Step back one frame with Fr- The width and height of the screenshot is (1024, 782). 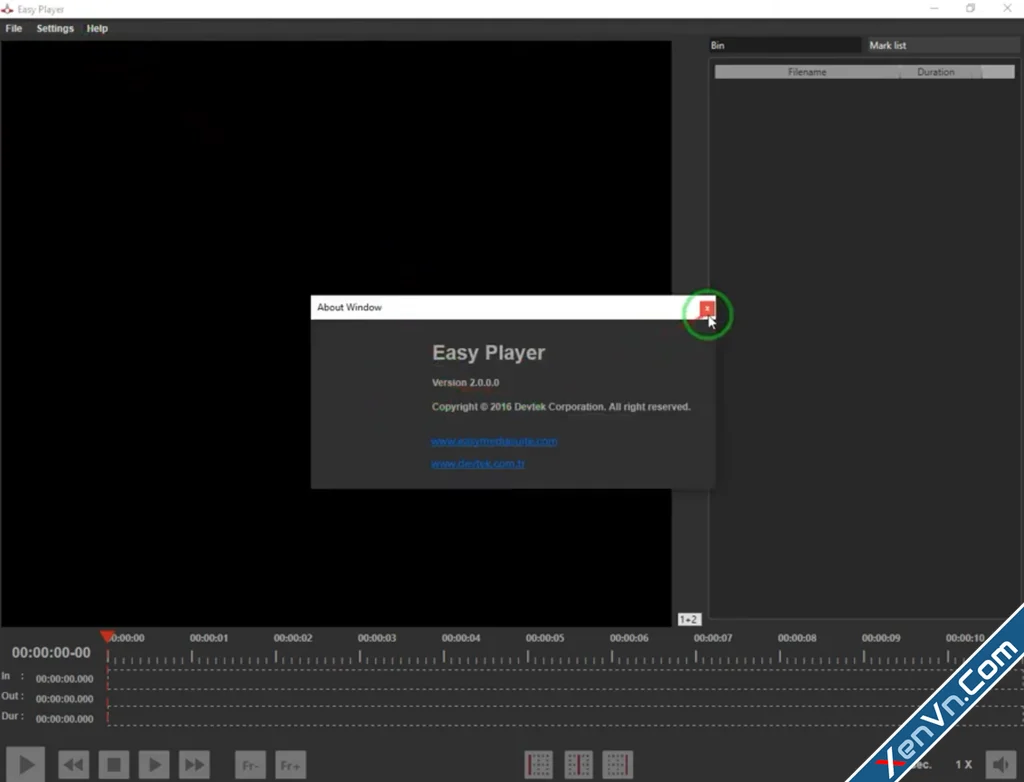pyautogui.click(x=250, y=765)
